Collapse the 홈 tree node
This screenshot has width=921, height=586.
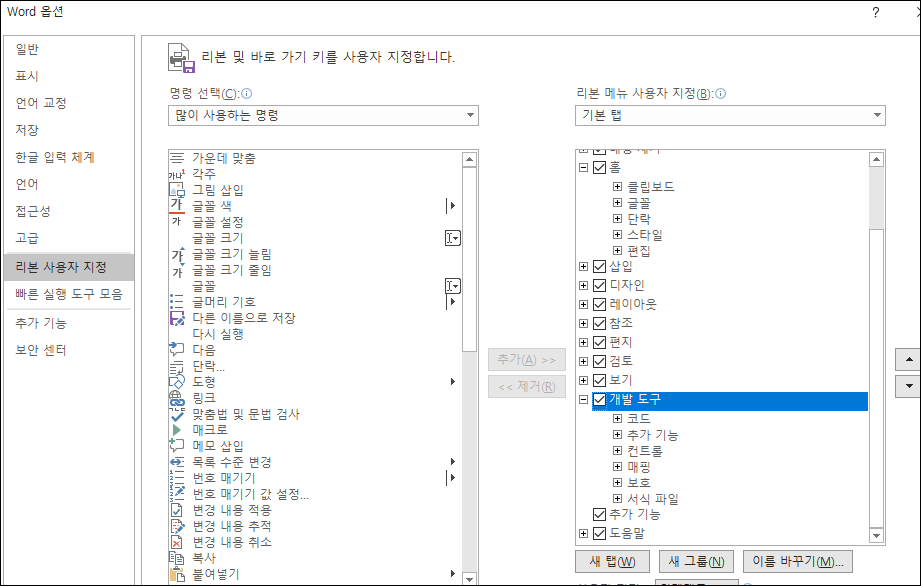(583, 167)
